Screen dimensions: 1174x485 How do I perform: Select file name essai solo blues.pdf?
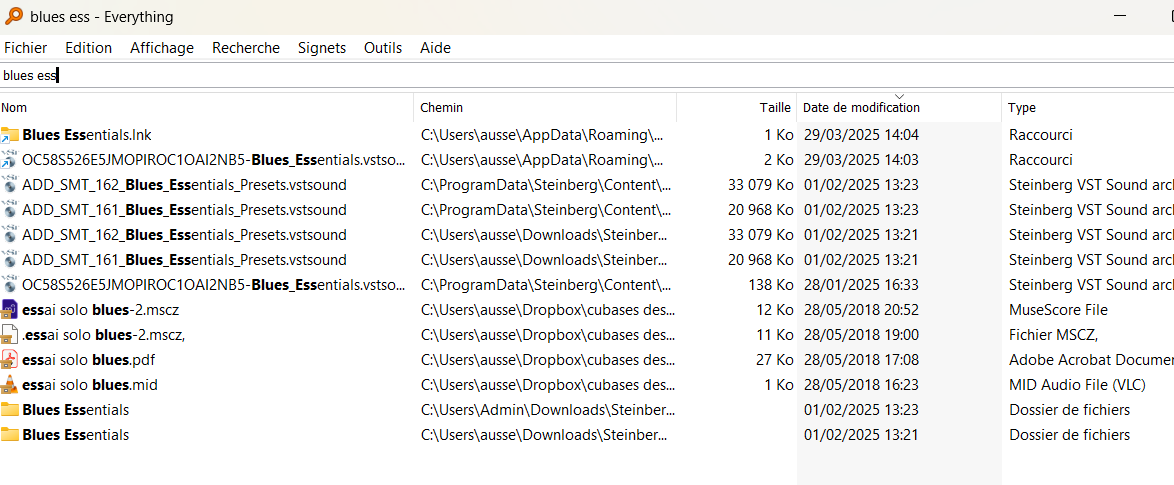[x=88, y=360]
